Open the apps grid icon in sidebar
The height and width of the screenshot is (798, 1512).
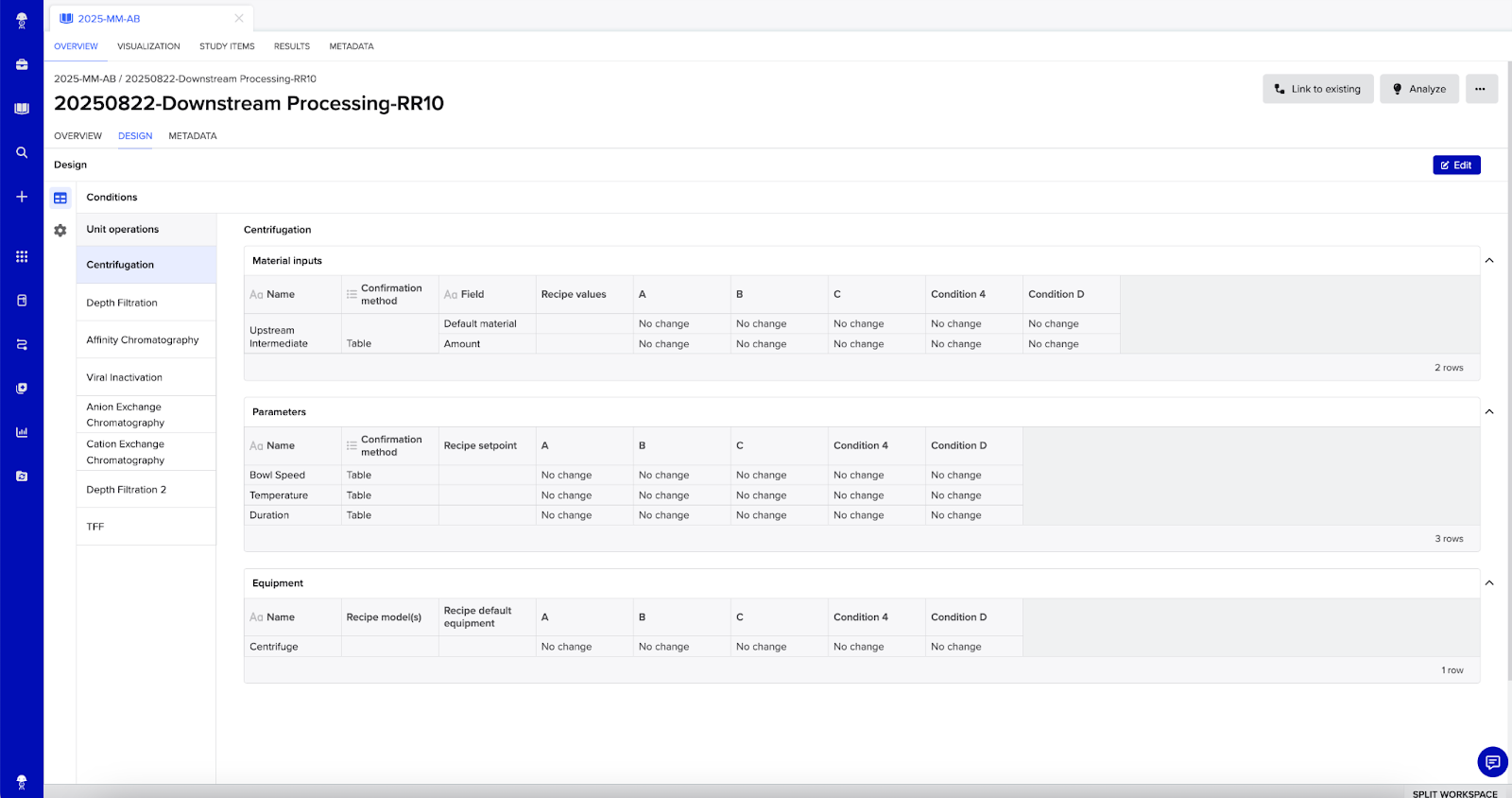tap(22, 256)
